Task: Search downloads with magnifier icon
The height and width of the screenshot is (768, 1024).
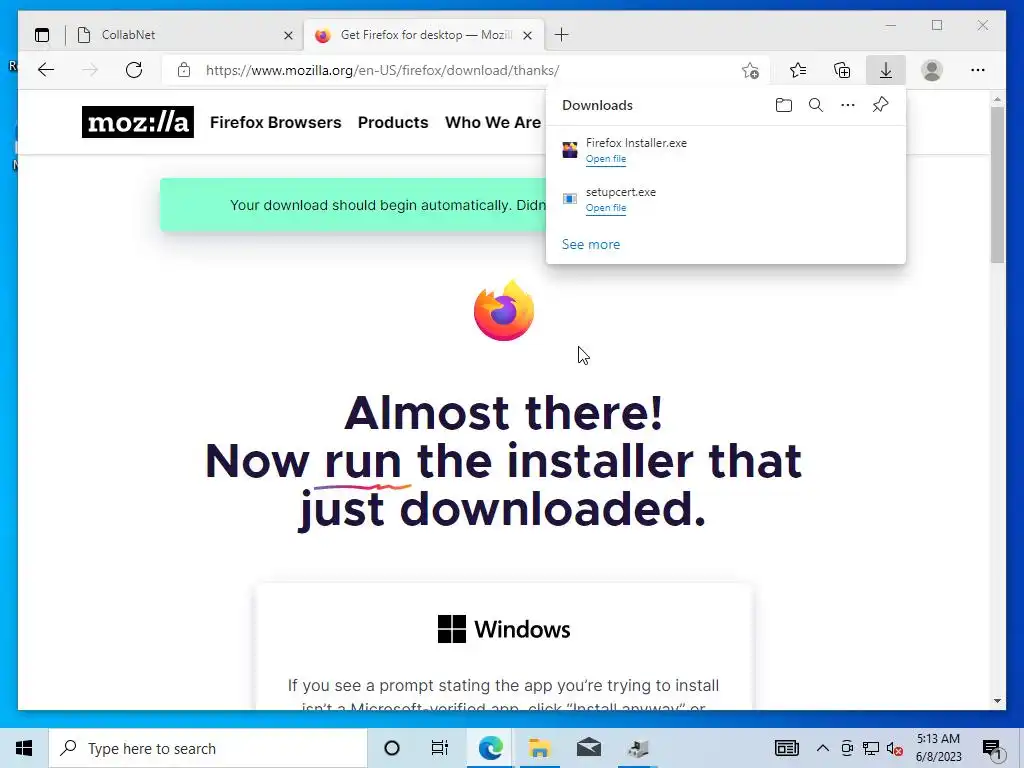Action: click(816, 105)
